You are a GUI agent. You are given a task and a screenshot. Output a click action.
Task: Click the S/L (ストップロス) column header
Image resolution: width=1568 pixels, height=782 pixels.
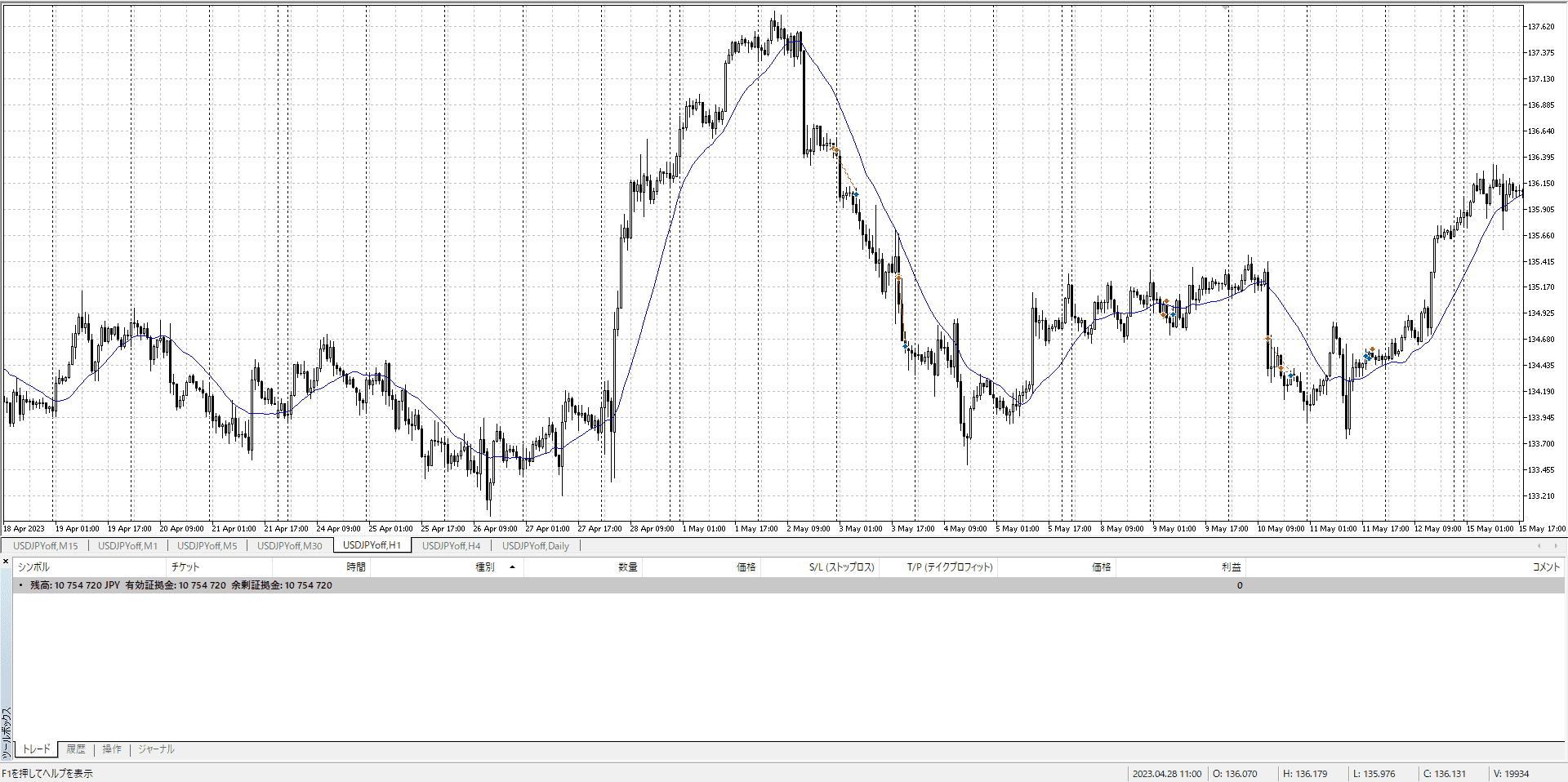[841, 567]
